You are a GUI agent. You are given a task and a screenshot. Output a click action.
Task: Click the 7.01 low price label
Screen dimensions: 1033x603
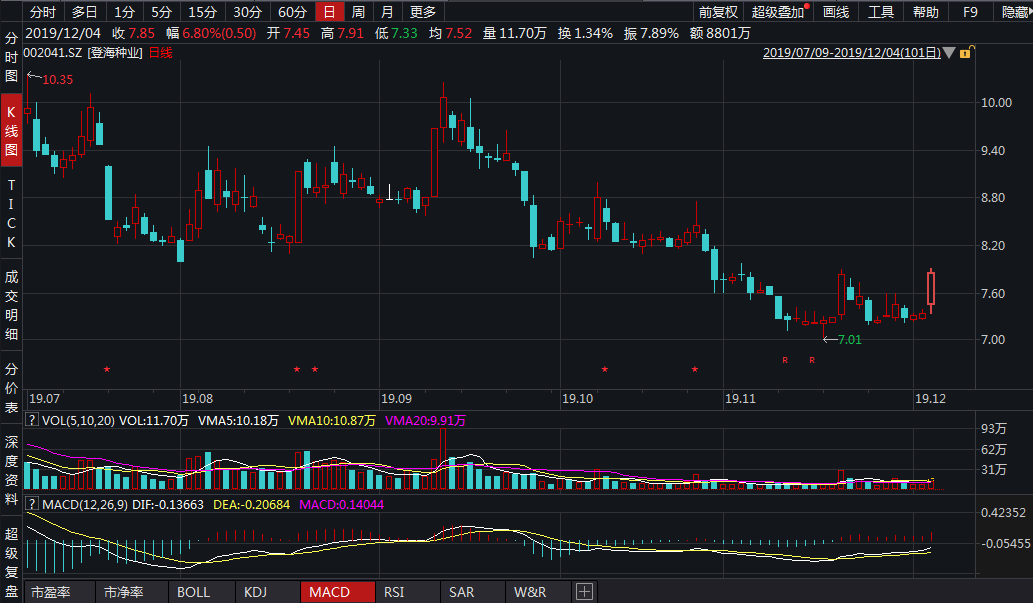click(x=849, y=340)
